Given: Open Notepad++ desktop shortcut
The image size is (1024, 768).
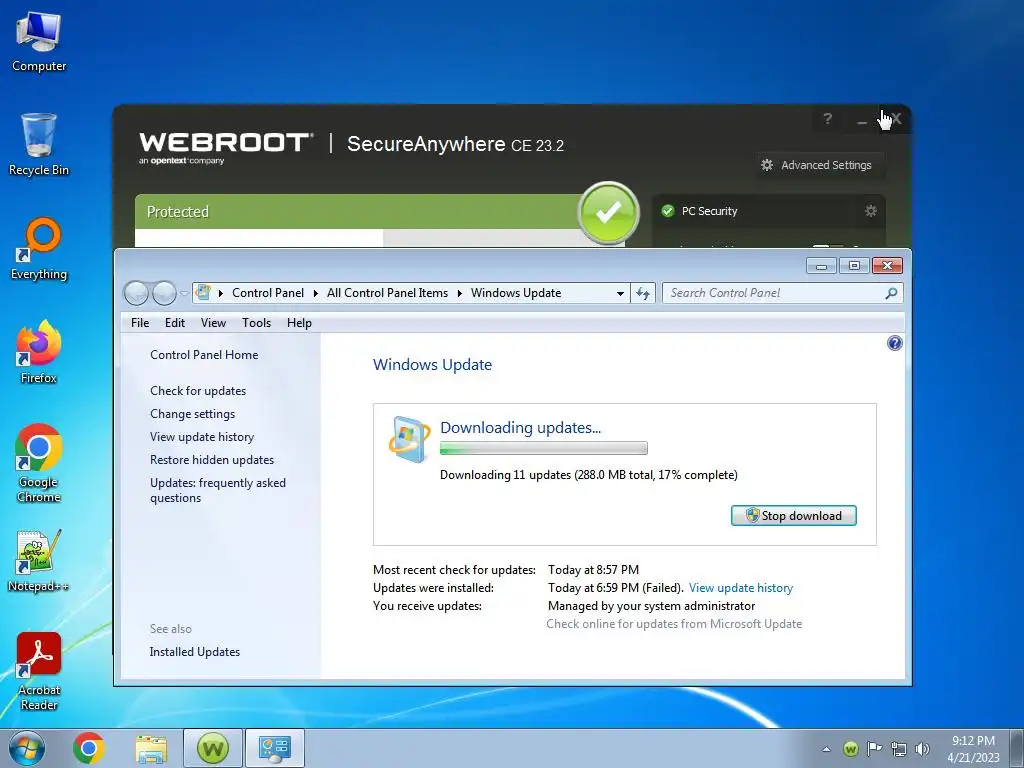Looking at the screenshot, I should click(39, 561).
